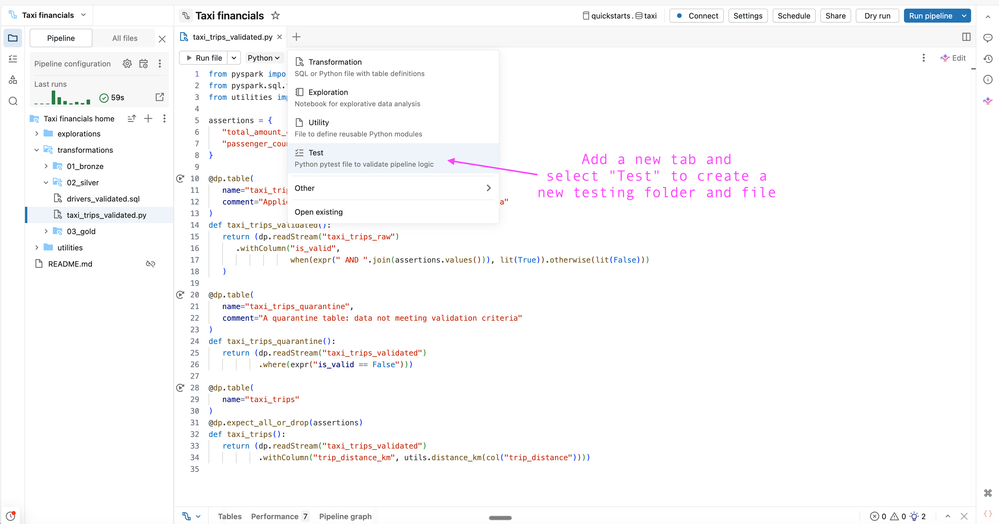Open the Run pipeline options dropdown

(964, 16)
